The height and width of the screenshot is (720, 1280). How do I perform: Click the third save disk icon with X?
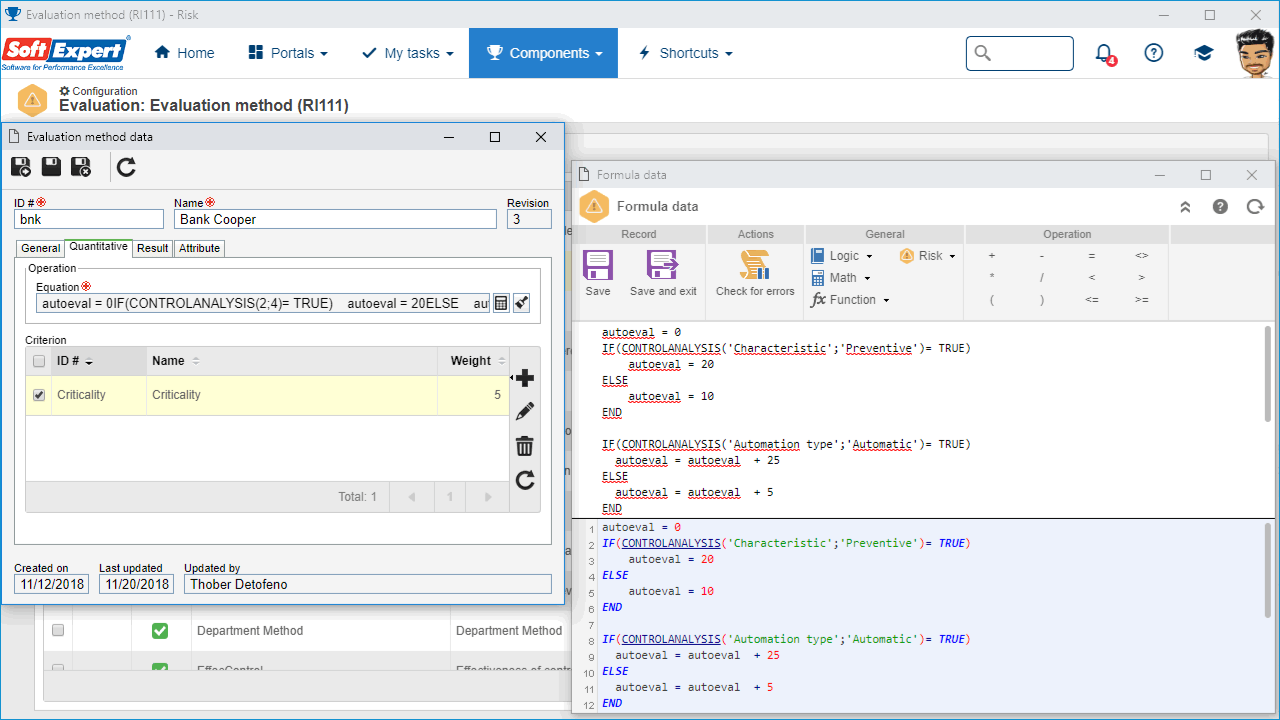(x=81, y=167)
